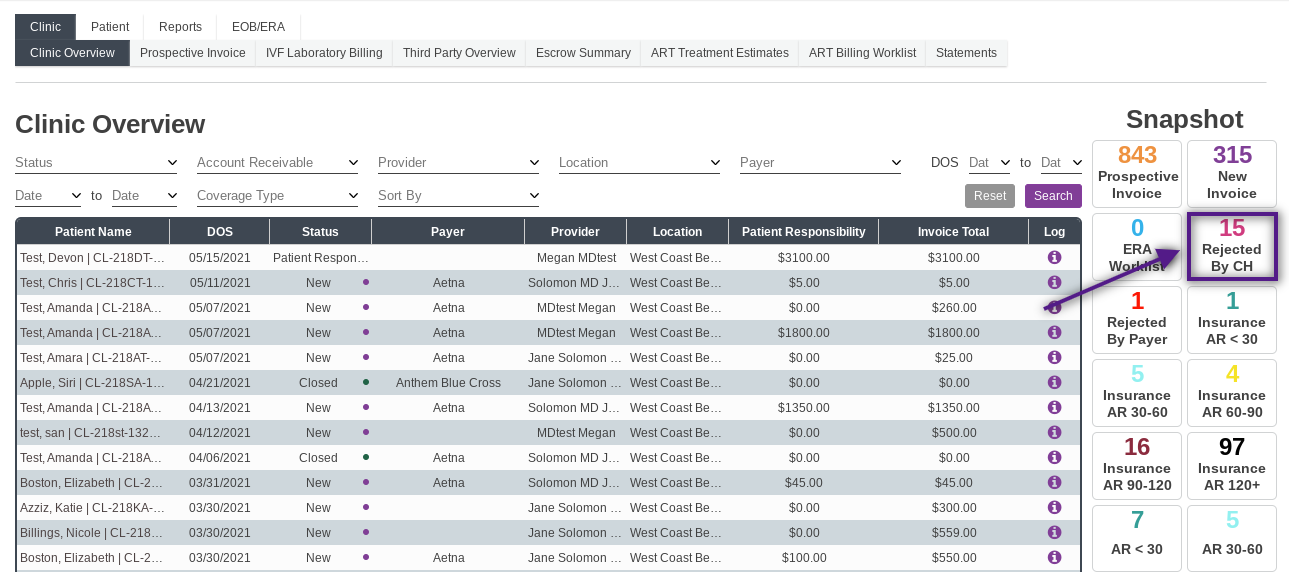Image resolution: width=1289 pixels, height=572 pixels.
Task: Expand the Status filter dropdown
Action: 96,163
